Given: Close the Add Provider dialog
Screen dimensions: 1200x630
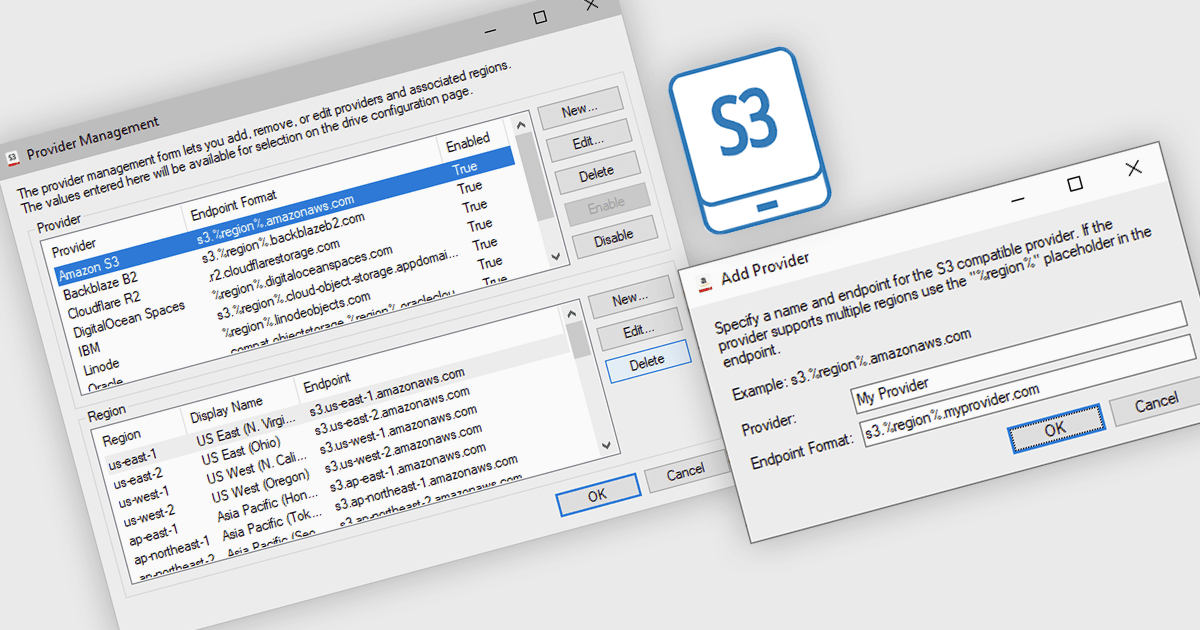Looking at the screenshot, I should 1133,168.
